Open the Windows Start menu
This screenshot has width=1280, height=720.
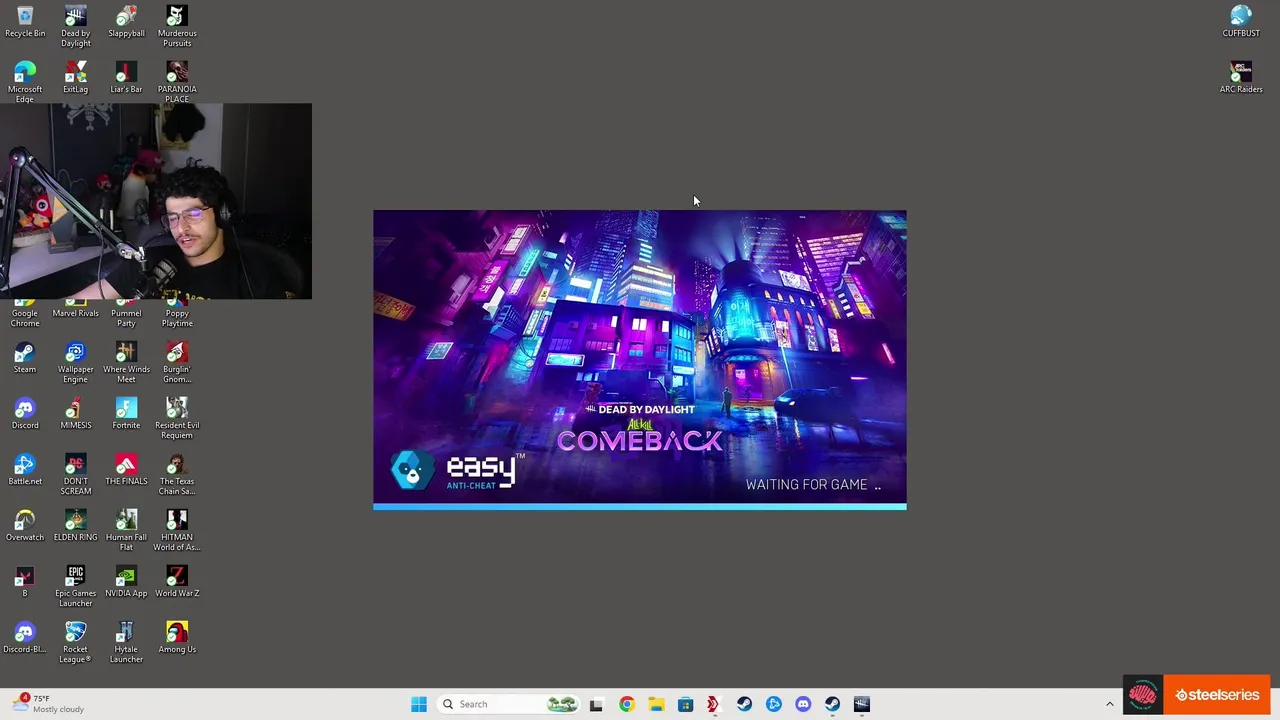click(x=419, y=704)
